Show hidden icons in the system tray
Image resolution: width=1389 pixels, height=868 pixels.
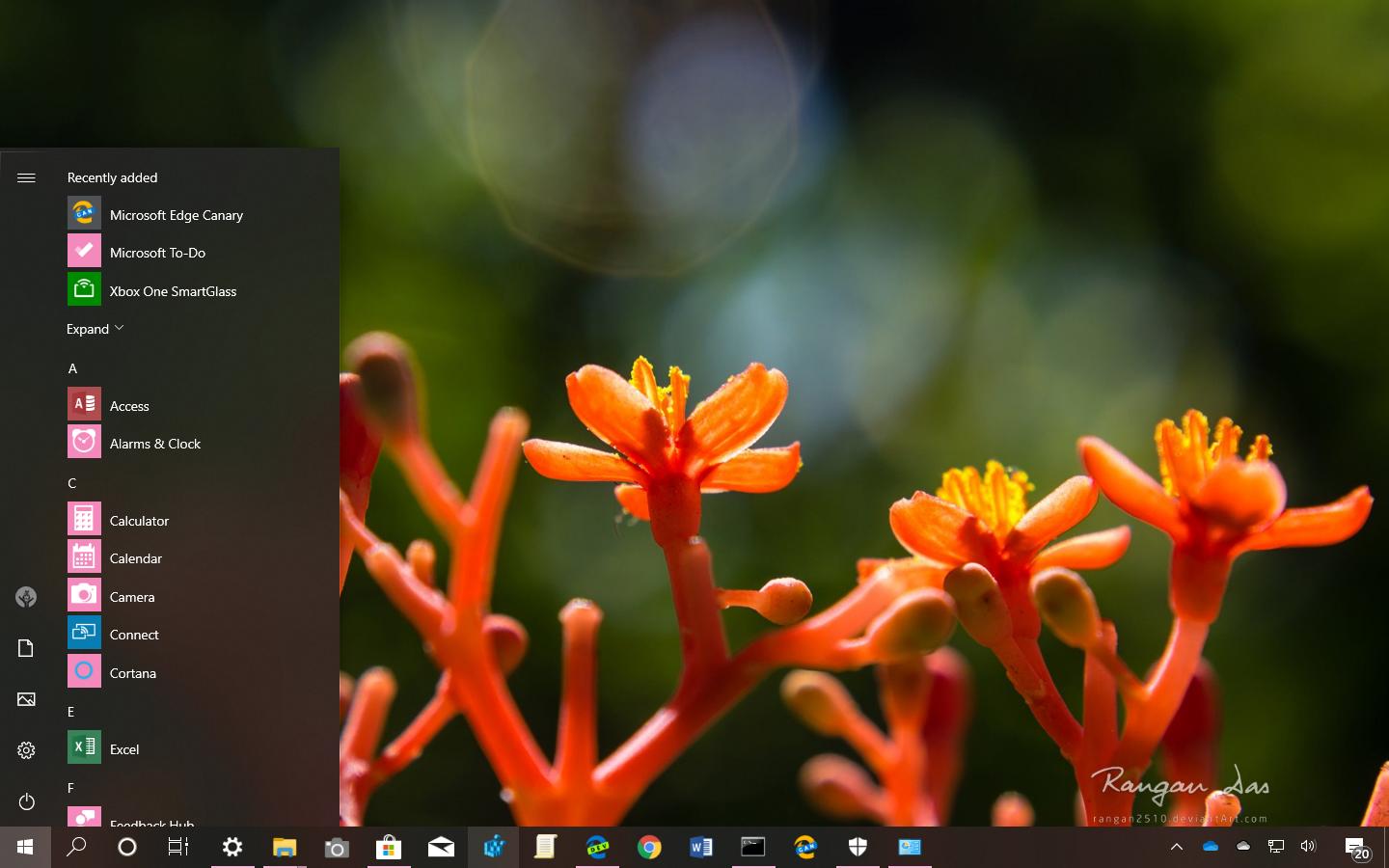[x=1176, y=848]
